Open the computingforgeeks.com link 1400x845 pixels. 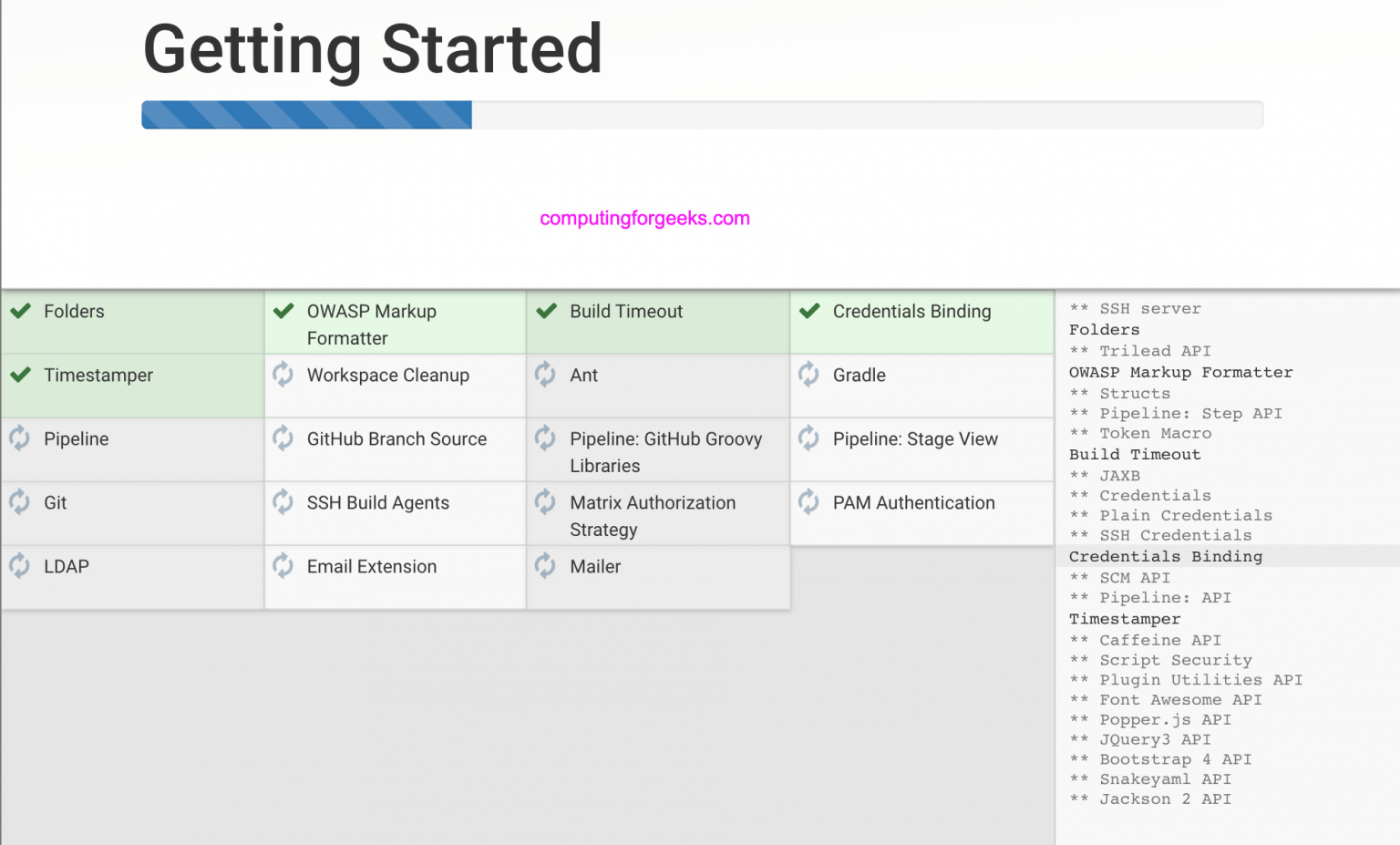[644, 219]
